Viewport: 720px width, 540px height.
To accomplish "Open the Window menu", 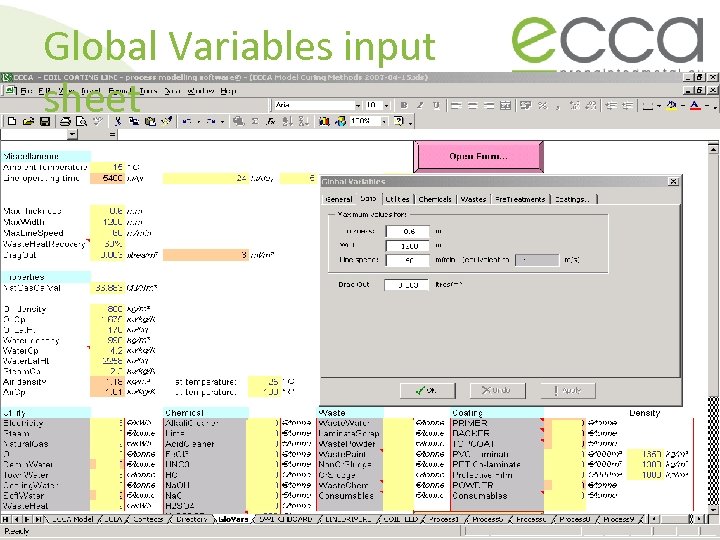I will 200,91.
